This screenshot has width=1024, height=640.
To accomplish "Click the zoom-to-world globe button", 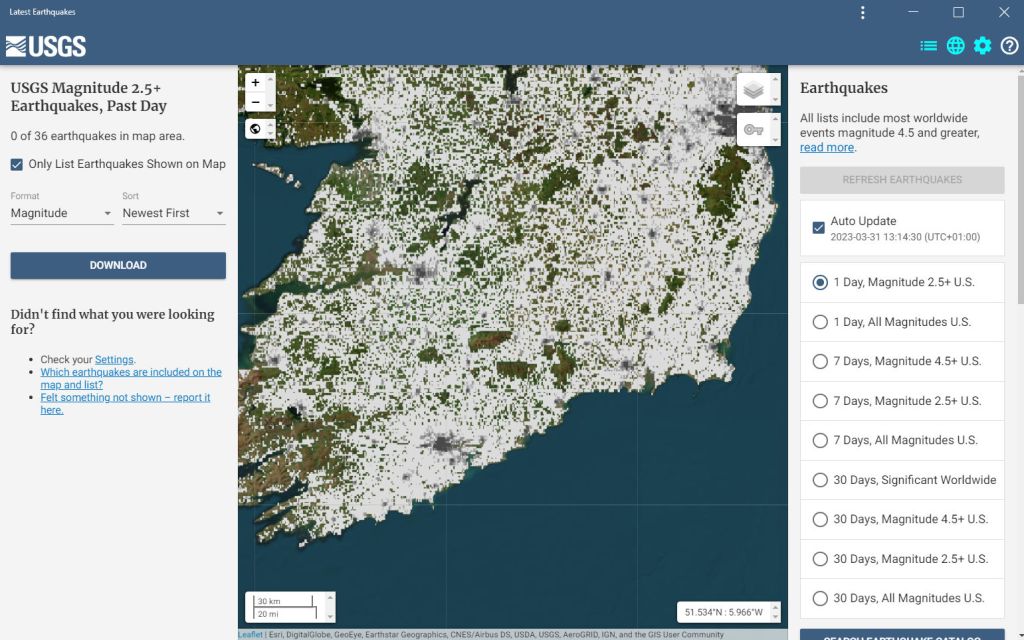I will 256,129.
